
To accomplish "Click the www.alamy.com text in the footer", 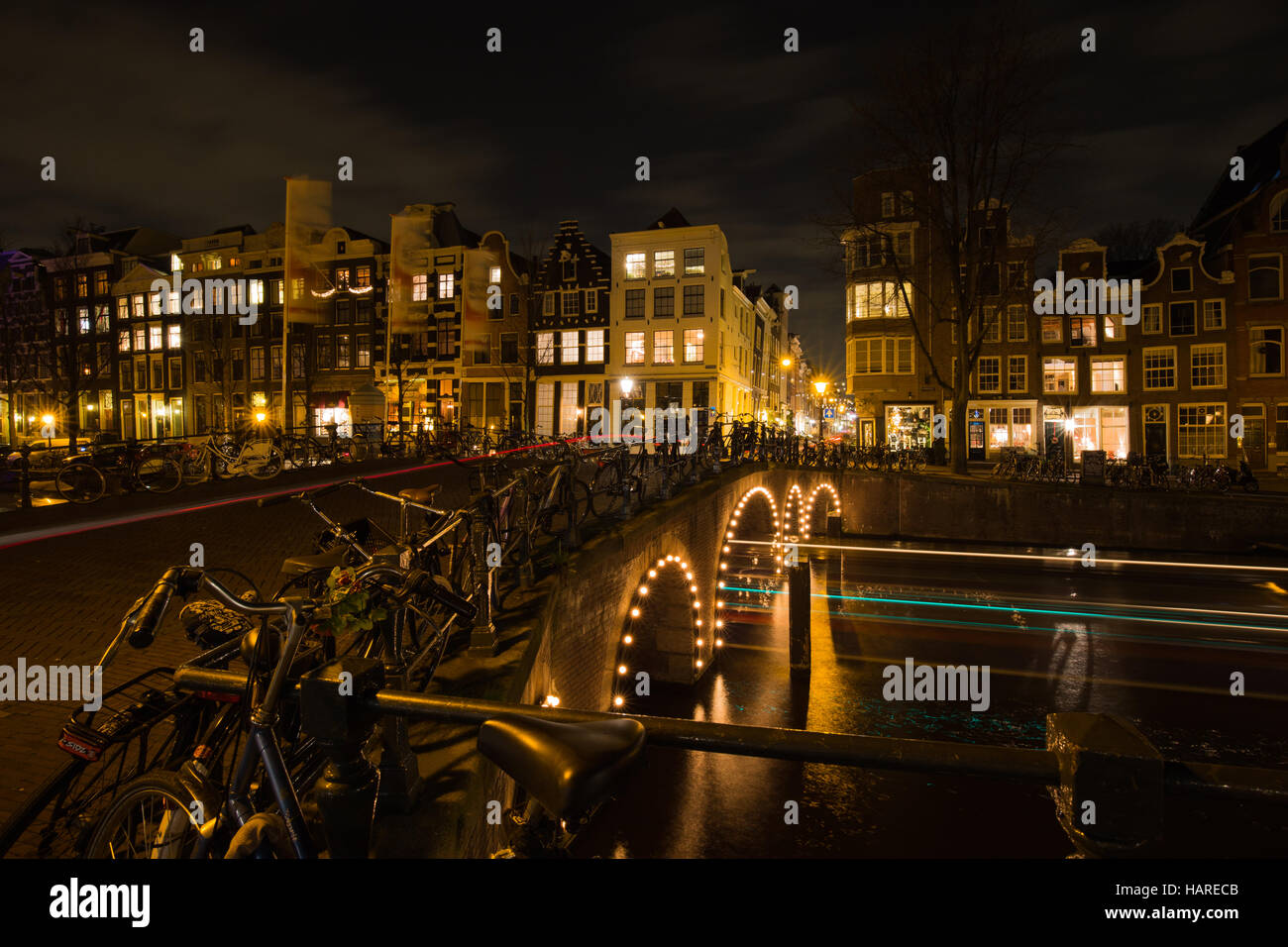I will pos(1172,912).
